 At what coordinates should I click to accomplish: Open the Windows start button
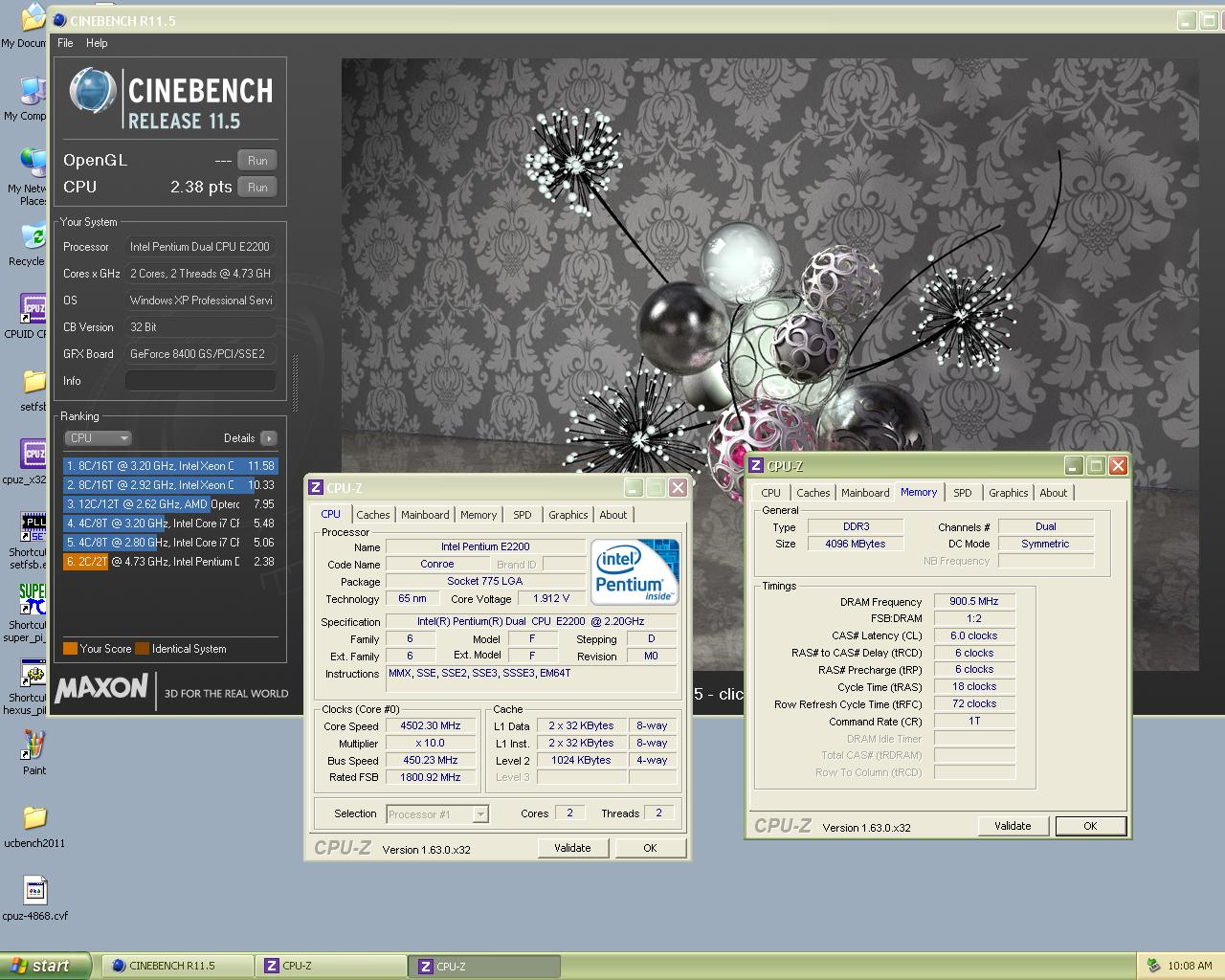click(45, 966)
